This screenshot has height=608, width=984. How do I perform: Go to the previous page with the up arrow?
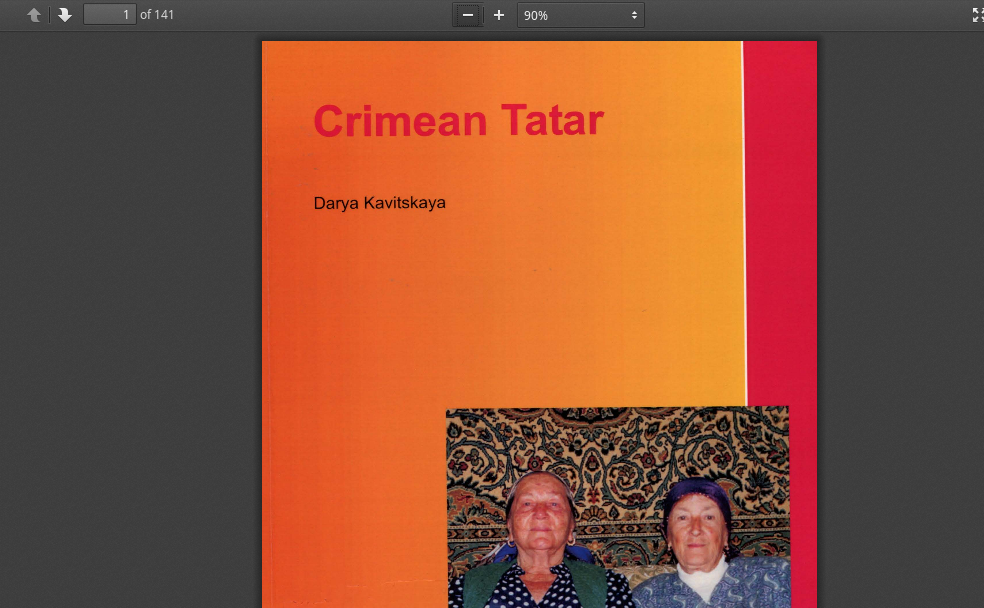coord(34,15)
